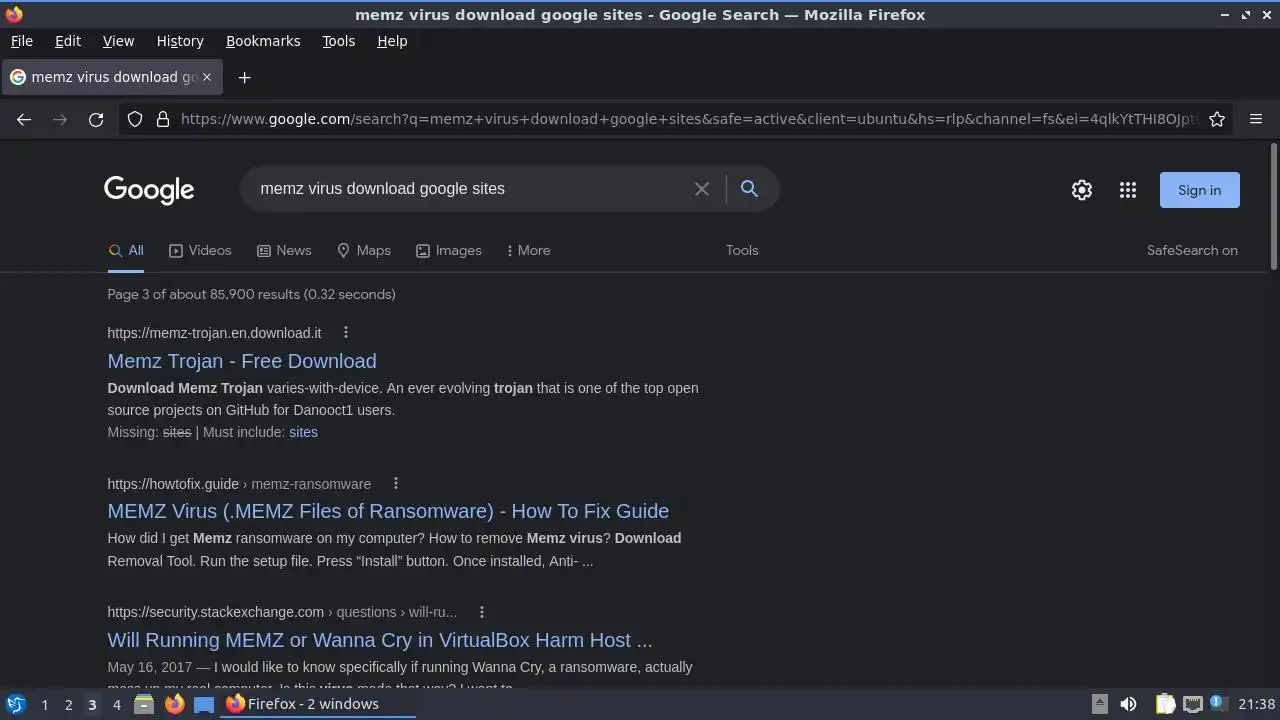Switch to the Videos results tab
1280x720 pixels.
[x=200, y=250]
